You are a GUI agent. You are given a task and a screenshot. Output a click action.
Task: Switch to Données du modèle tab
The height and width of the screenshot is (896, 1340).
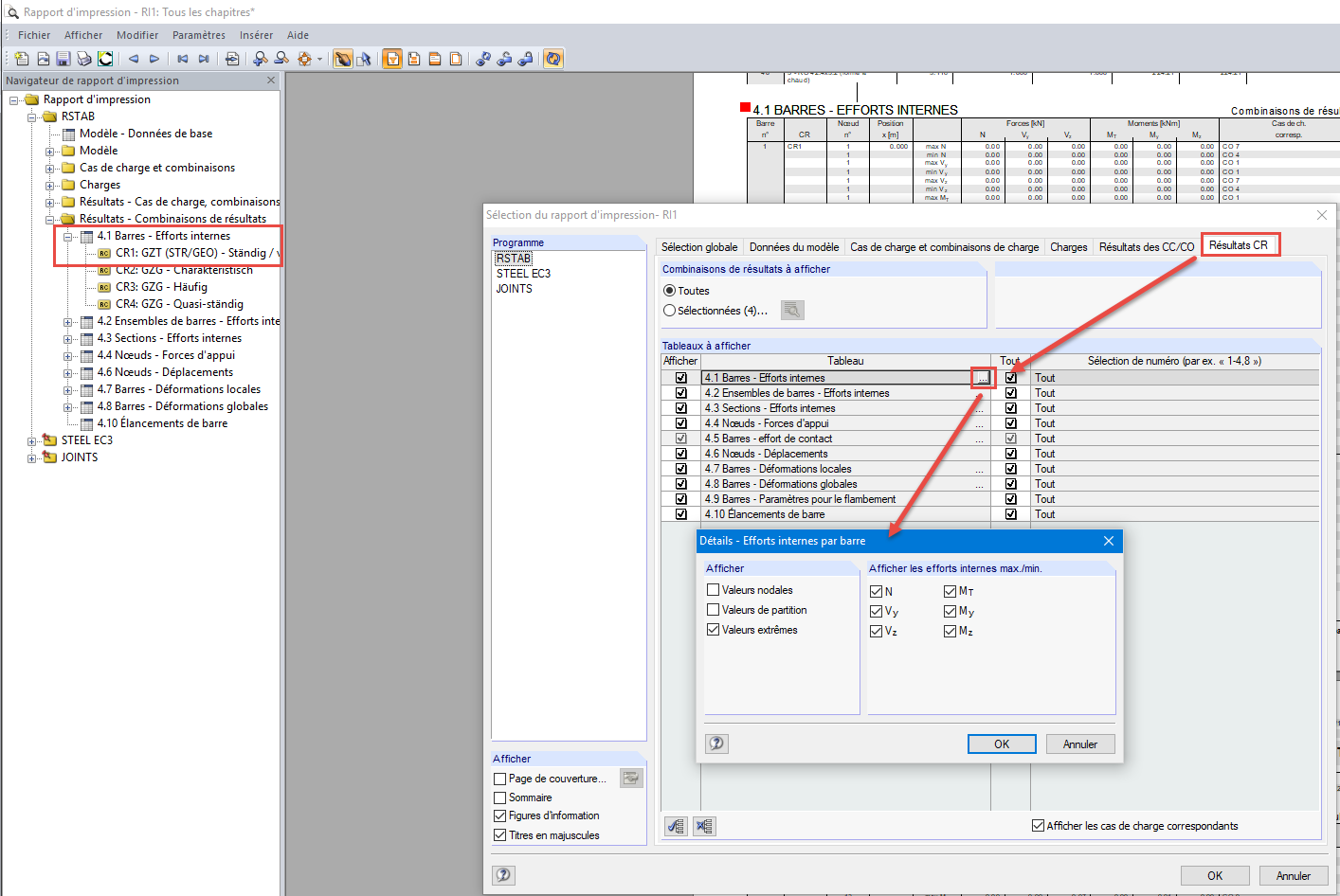794,247
